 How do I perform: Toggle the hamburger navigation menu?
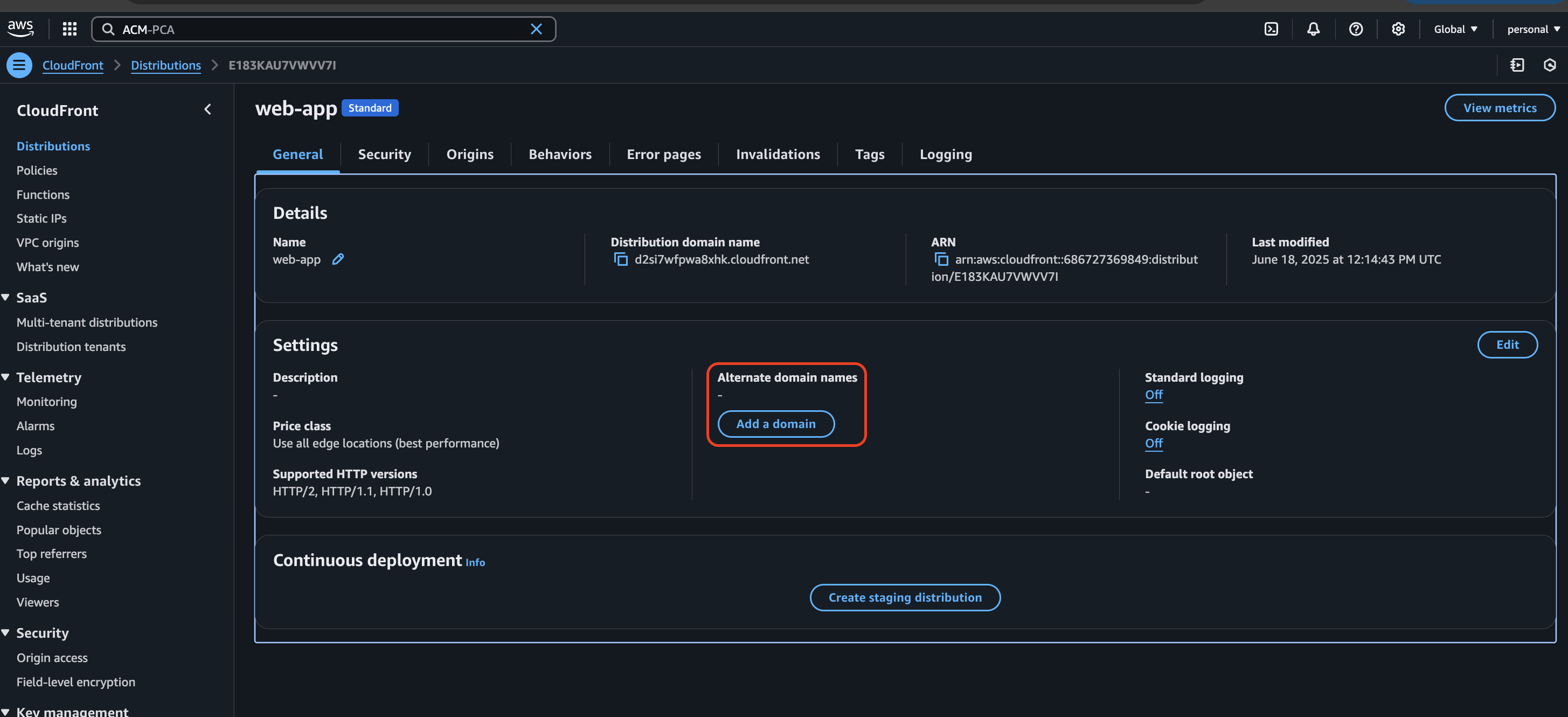pos(19,65)
